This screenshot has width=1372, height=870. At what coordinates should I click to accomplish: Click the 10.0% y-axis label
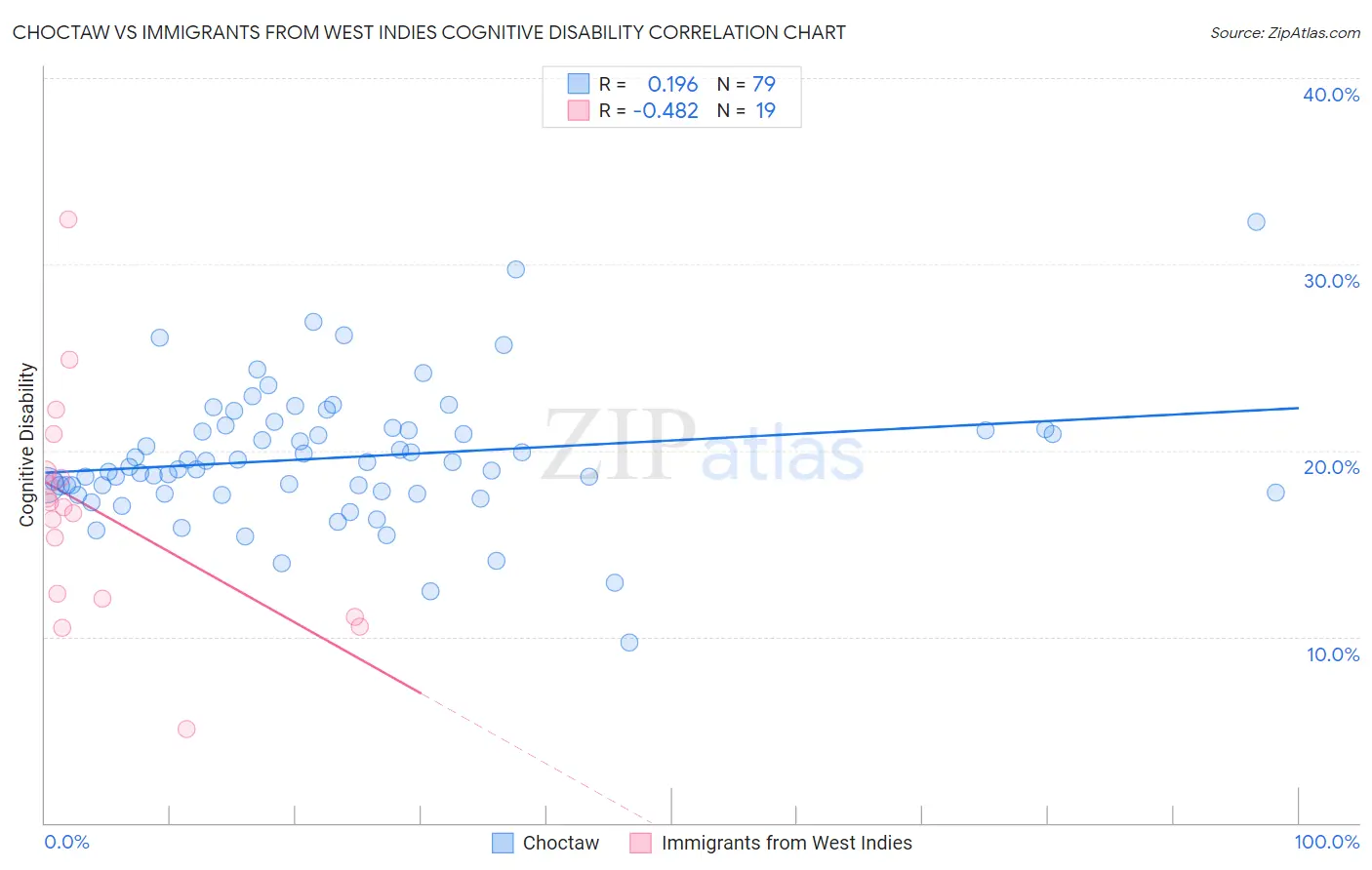click(x=1333, y=654)
